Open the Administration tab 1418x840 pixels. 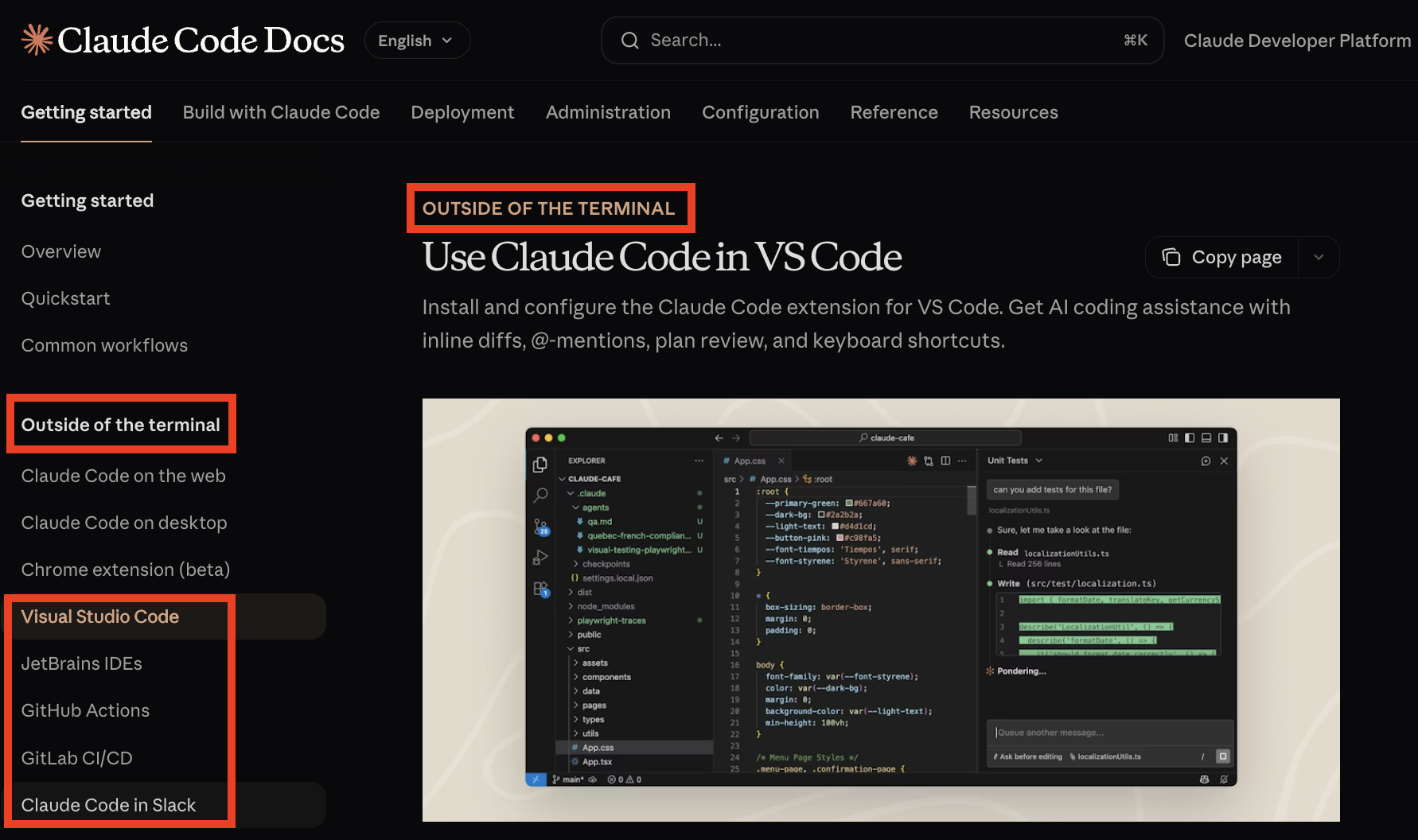tap(608, 112)
